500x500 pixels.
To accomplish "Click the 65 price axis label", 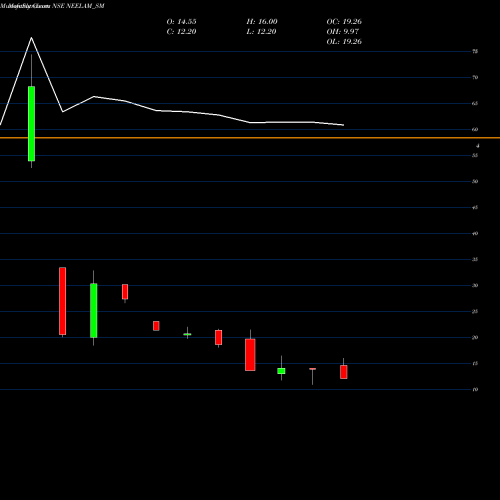I will (475, 103).
